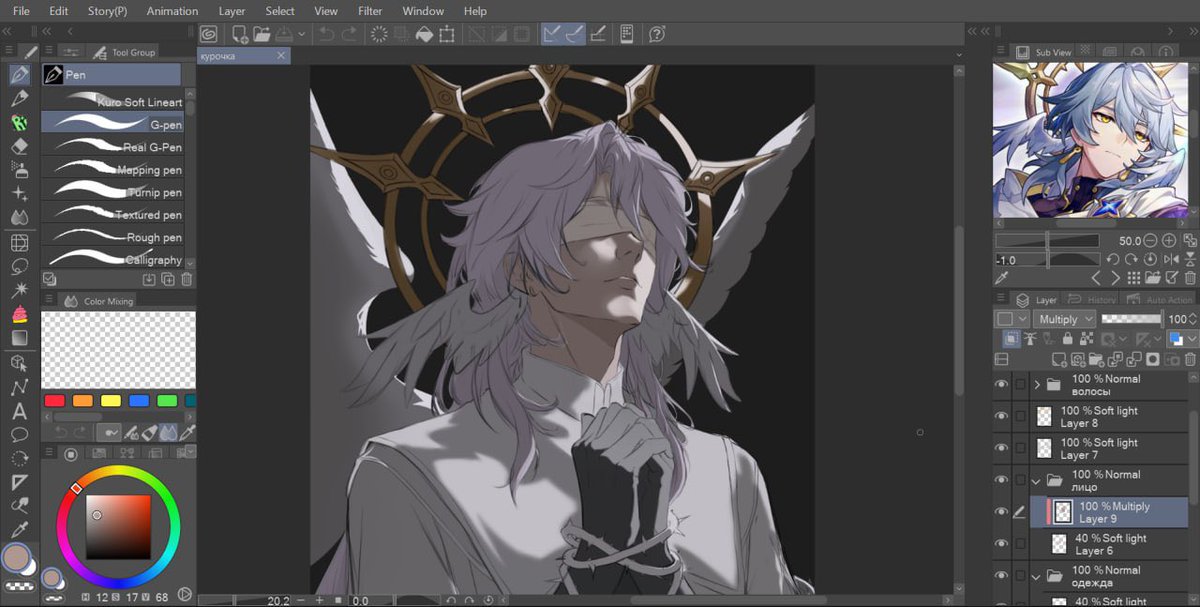The width and height of the screenshot is (1200, 607).
Task: Open the blending mode Multiply dropdown
Action: [x=1064, y=319]
